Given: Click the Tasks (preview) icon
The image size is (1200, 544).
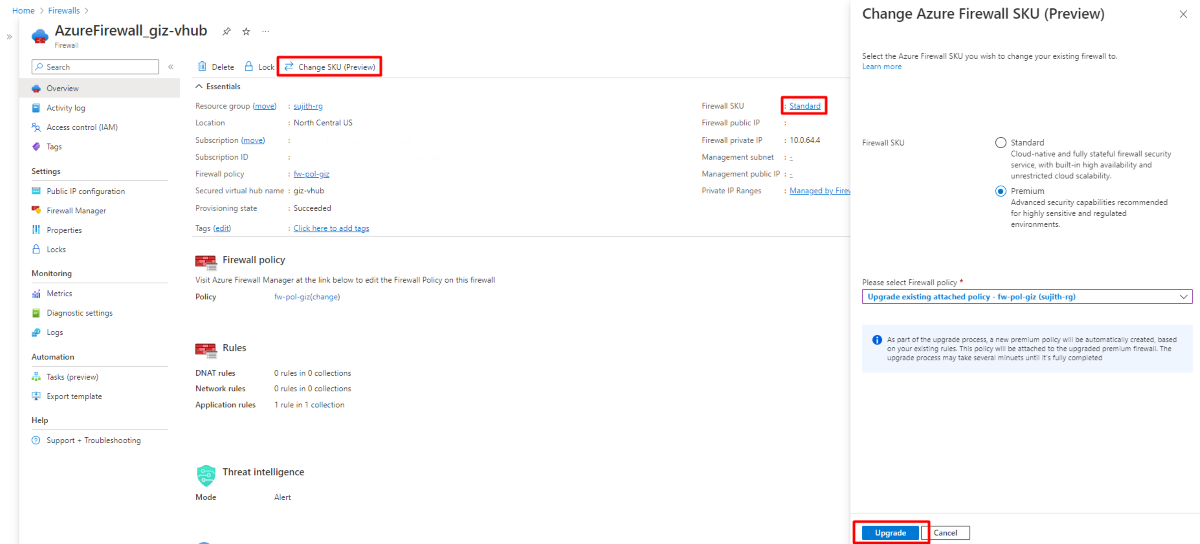Looking at the screenshot, I should (37, 377).
